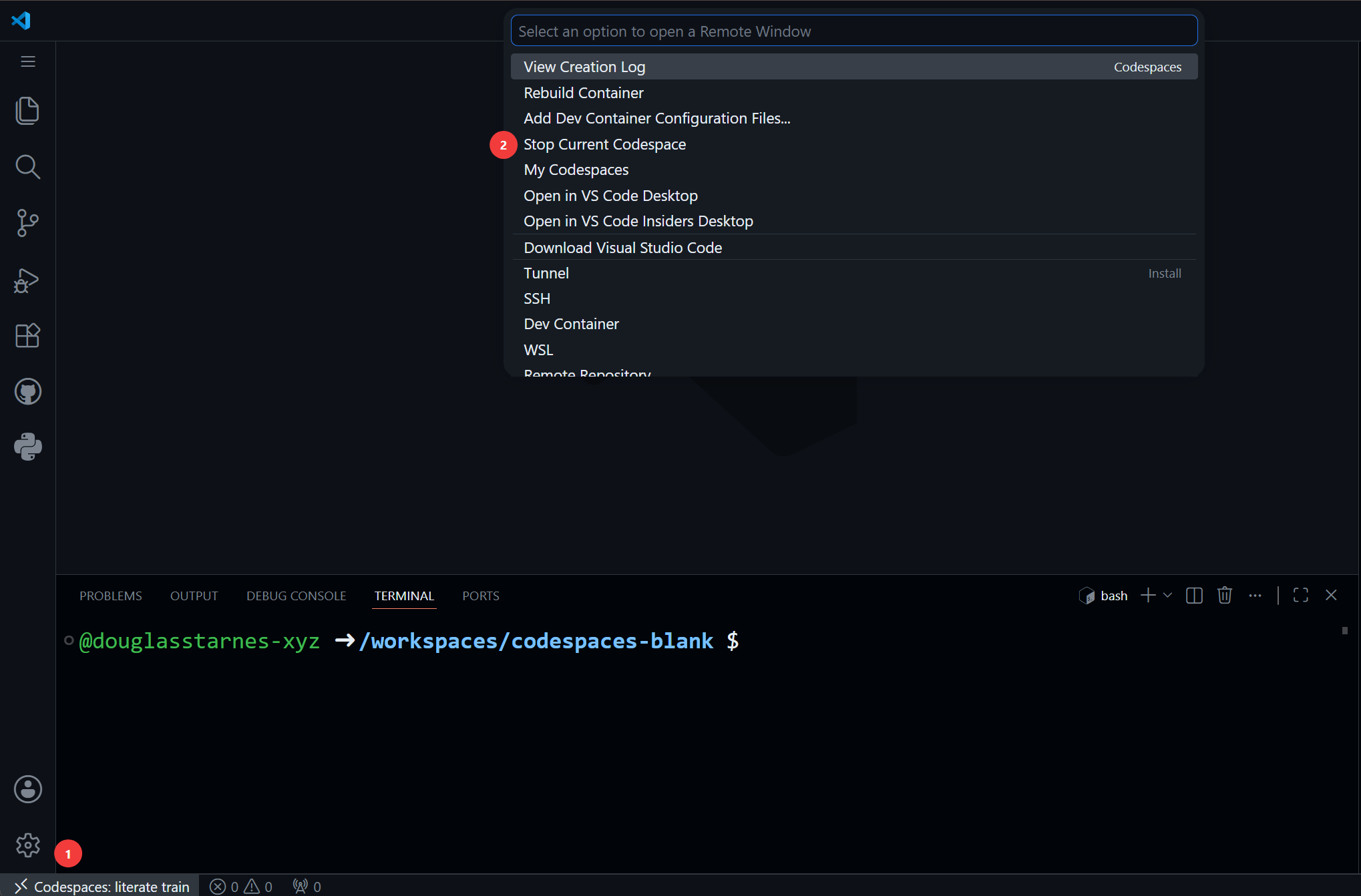Open the GitHub view in activity bar
This screenshot has height=896, width=1361.
coord(27,392)
